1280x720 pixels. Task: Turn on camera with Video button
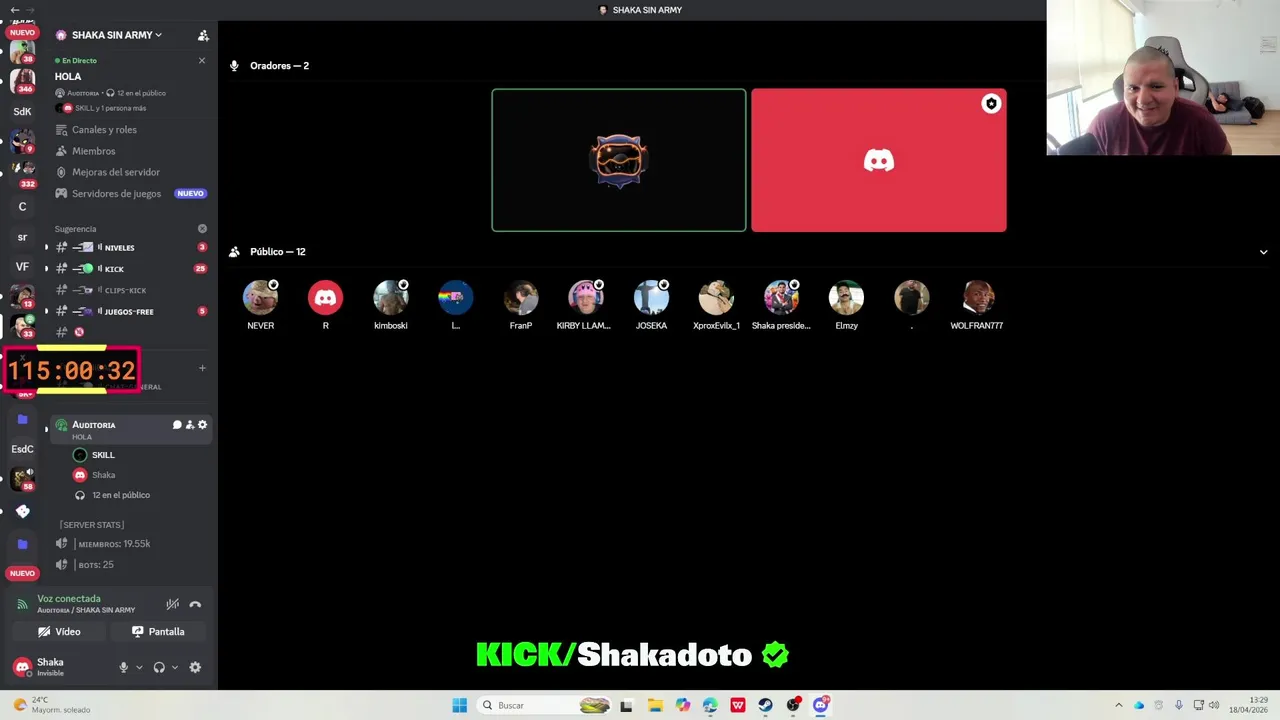tap(59, 632)
